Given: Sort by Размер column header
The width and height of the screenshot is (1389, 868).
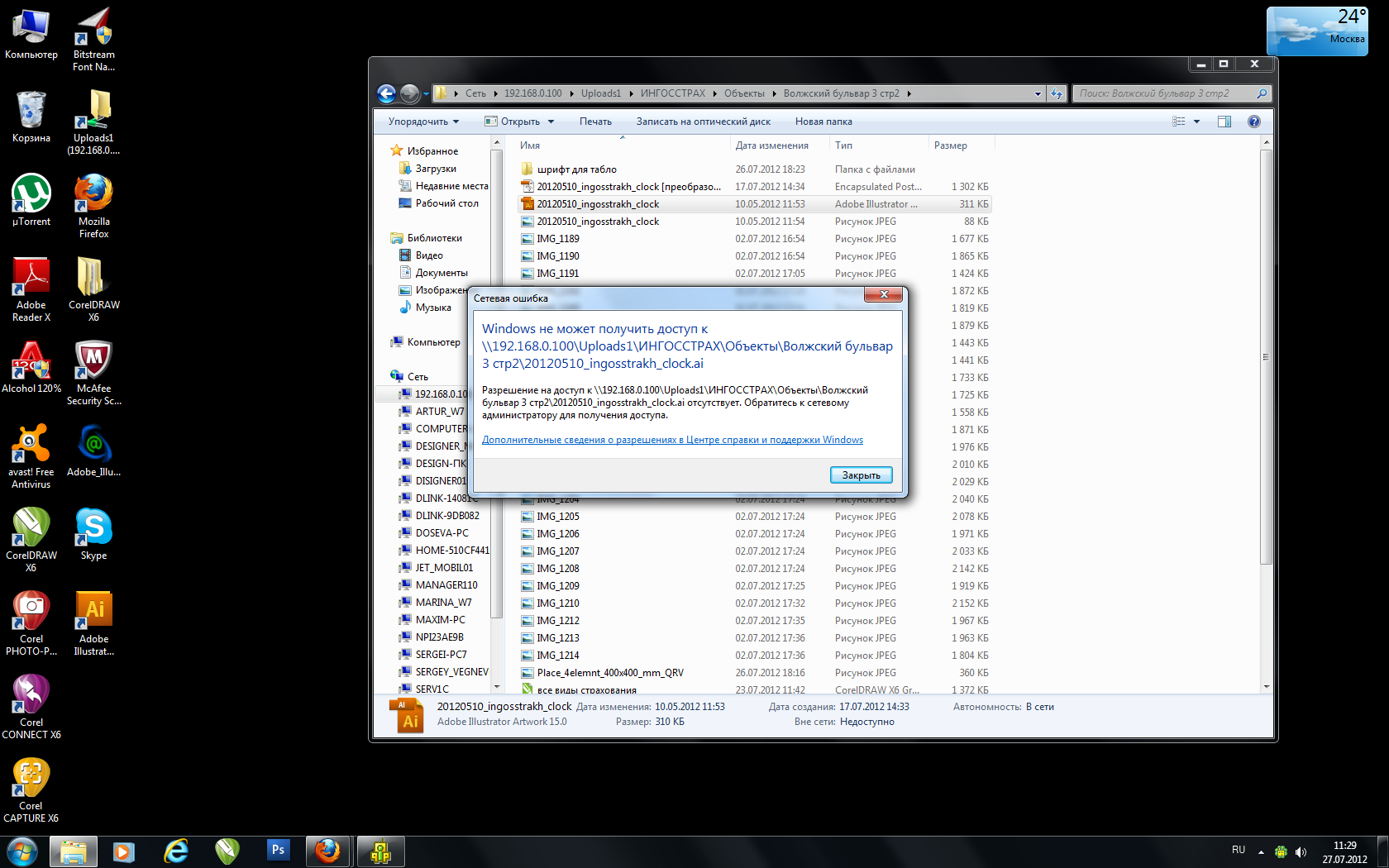Looking at the screenshot, I should (x=961, y=145).
